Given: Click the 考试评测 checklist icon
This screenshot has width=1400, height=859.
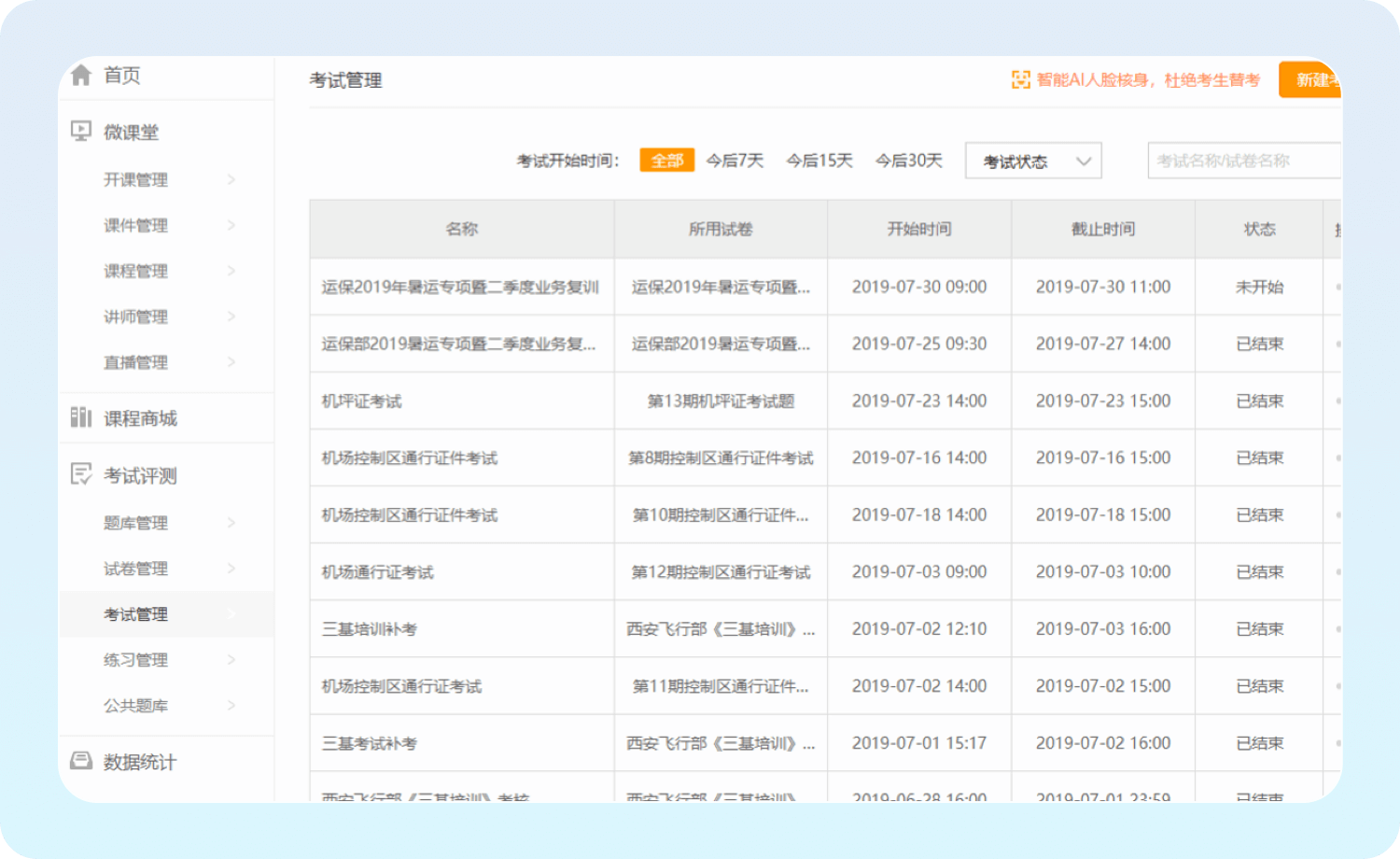Looking at the screenshot, I should (81, 474).
